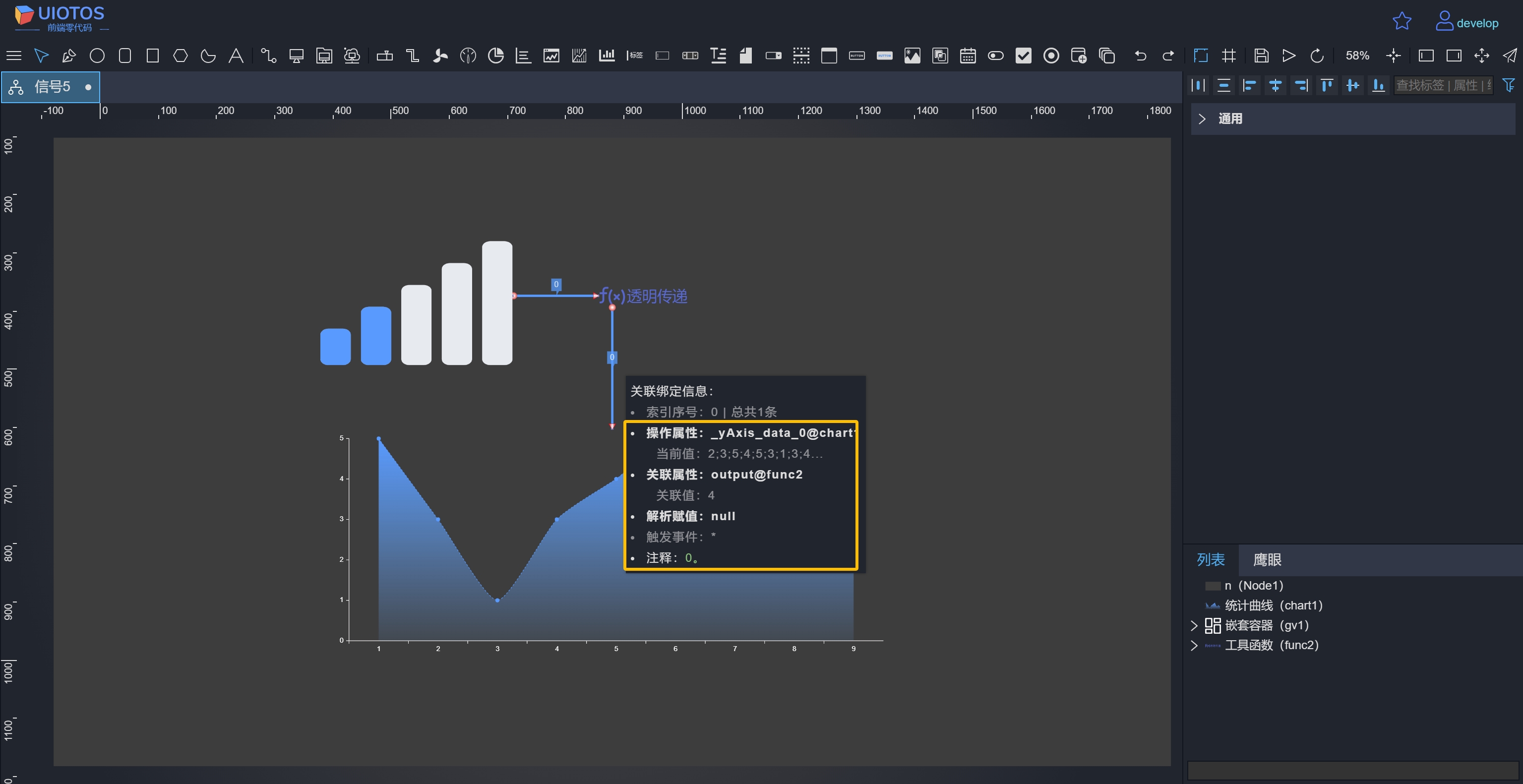Expand the 嵌套容器 (gv1) tree node

click(x=1194, y=625)
